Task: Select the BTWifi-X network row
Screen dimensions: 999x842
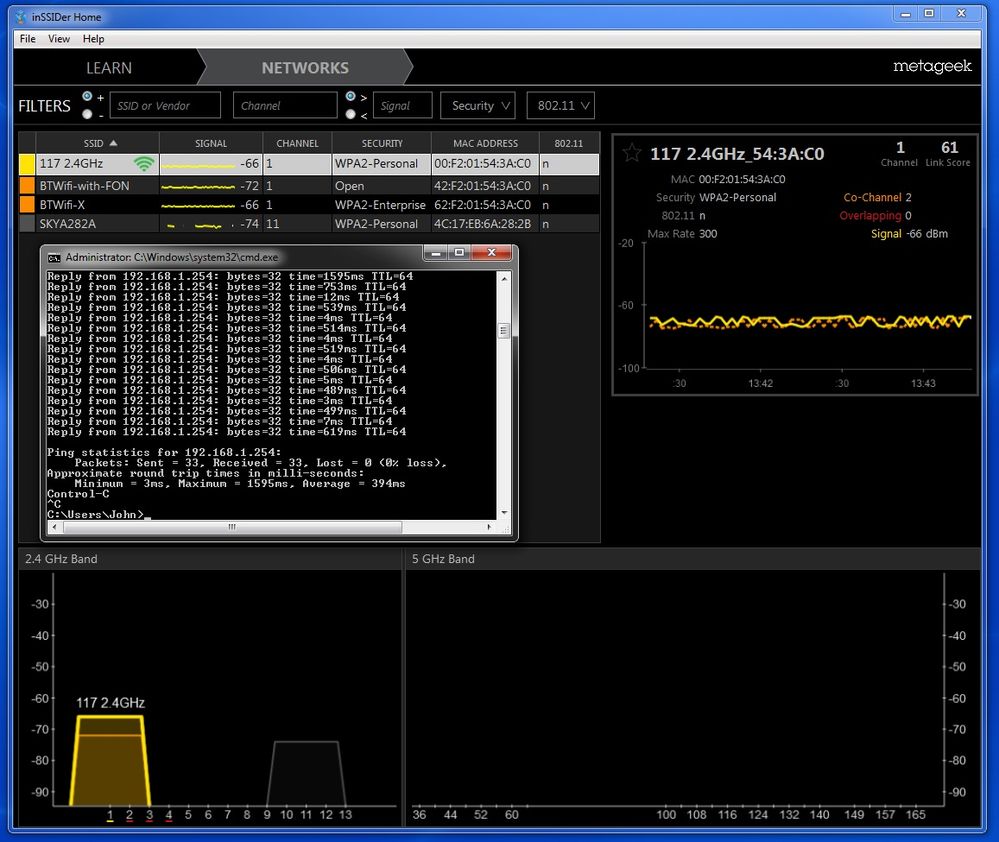Action: tap(309, 204)
